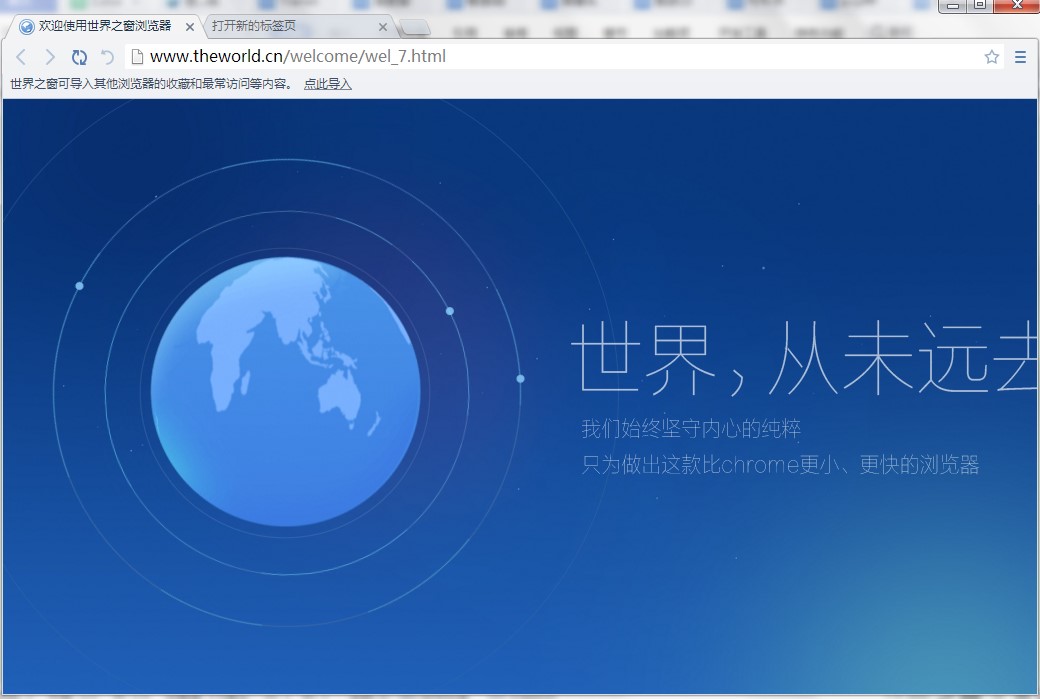
Task: Click the blue globe illustration
Action: tap(285, 391)
